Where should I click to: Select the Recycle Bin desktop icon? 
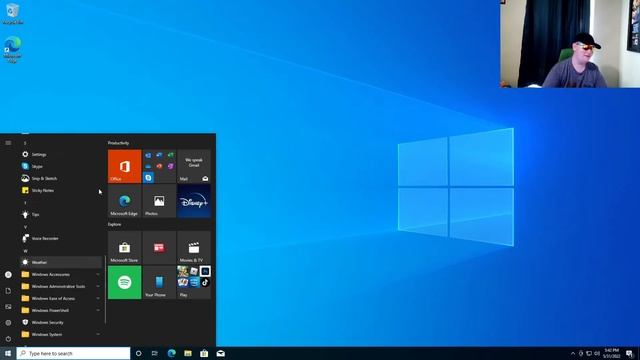(13, 13)
